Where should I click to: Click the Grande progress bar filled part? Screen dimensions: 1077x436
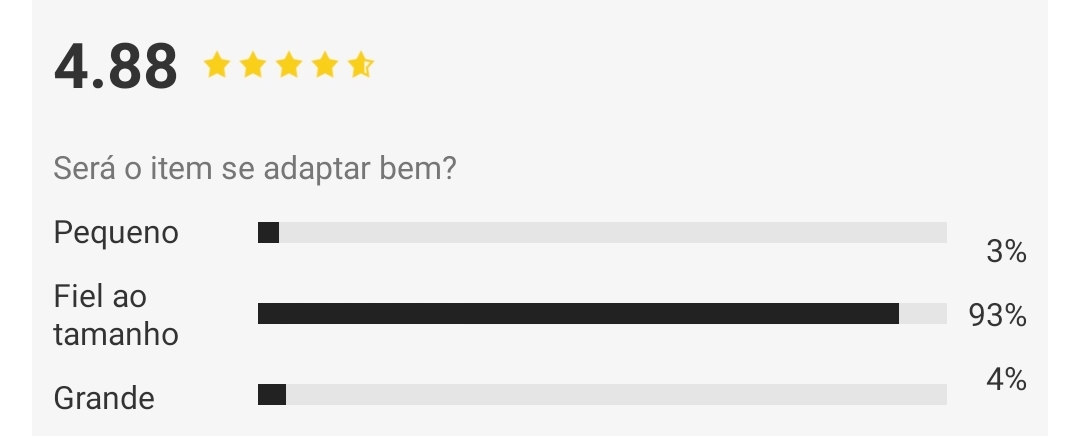[x=272, y=395]
